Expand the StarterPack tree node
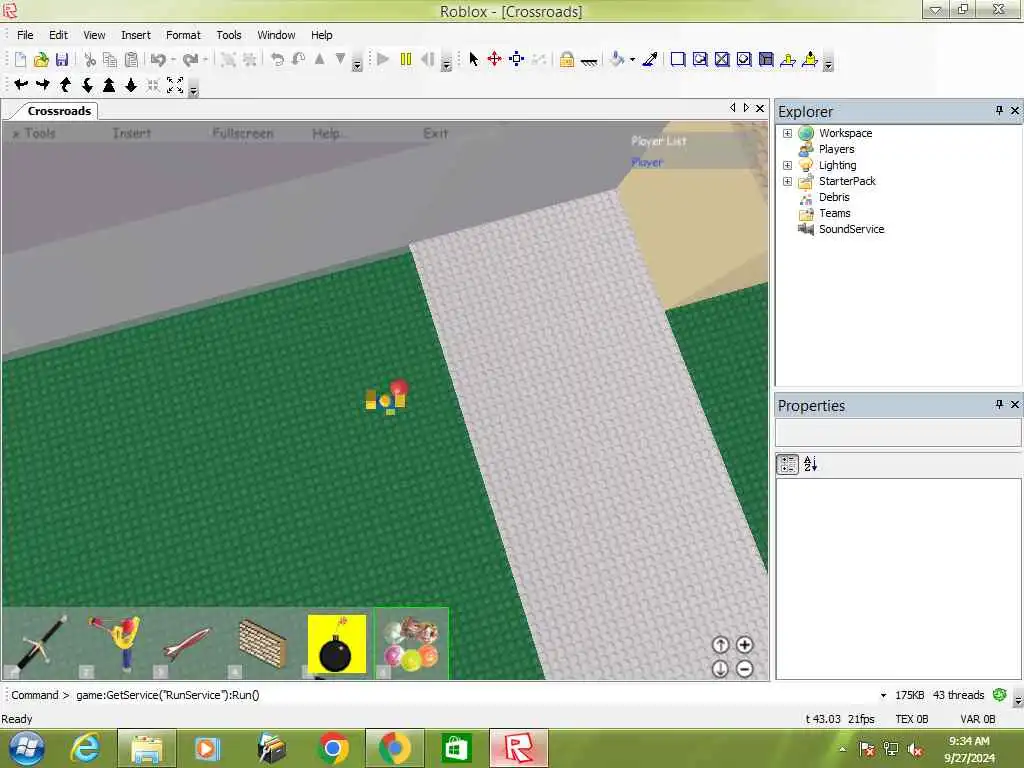 click(x=788, y=182)
